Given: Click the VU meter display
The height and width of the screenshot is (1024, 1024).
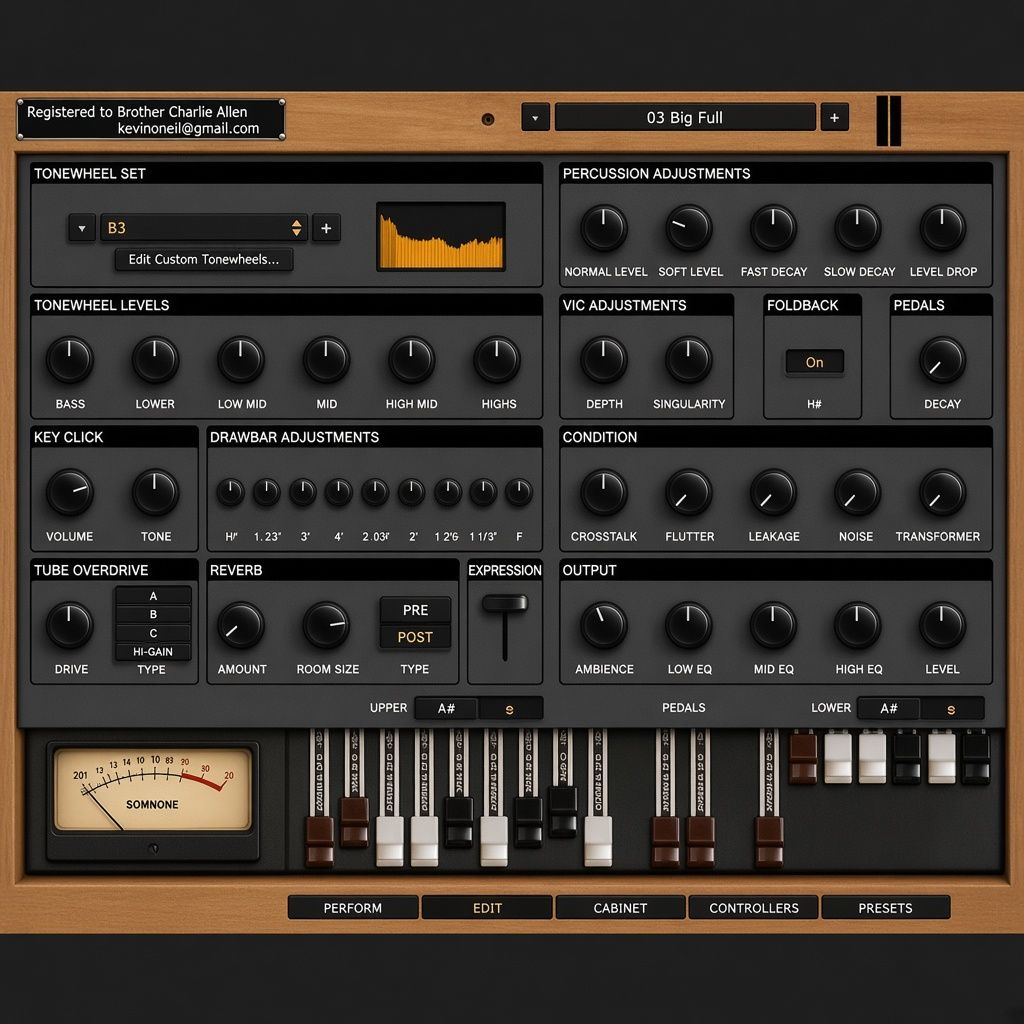Looking at the screenshot, I should pyautogui.click(x=153, y=789).
